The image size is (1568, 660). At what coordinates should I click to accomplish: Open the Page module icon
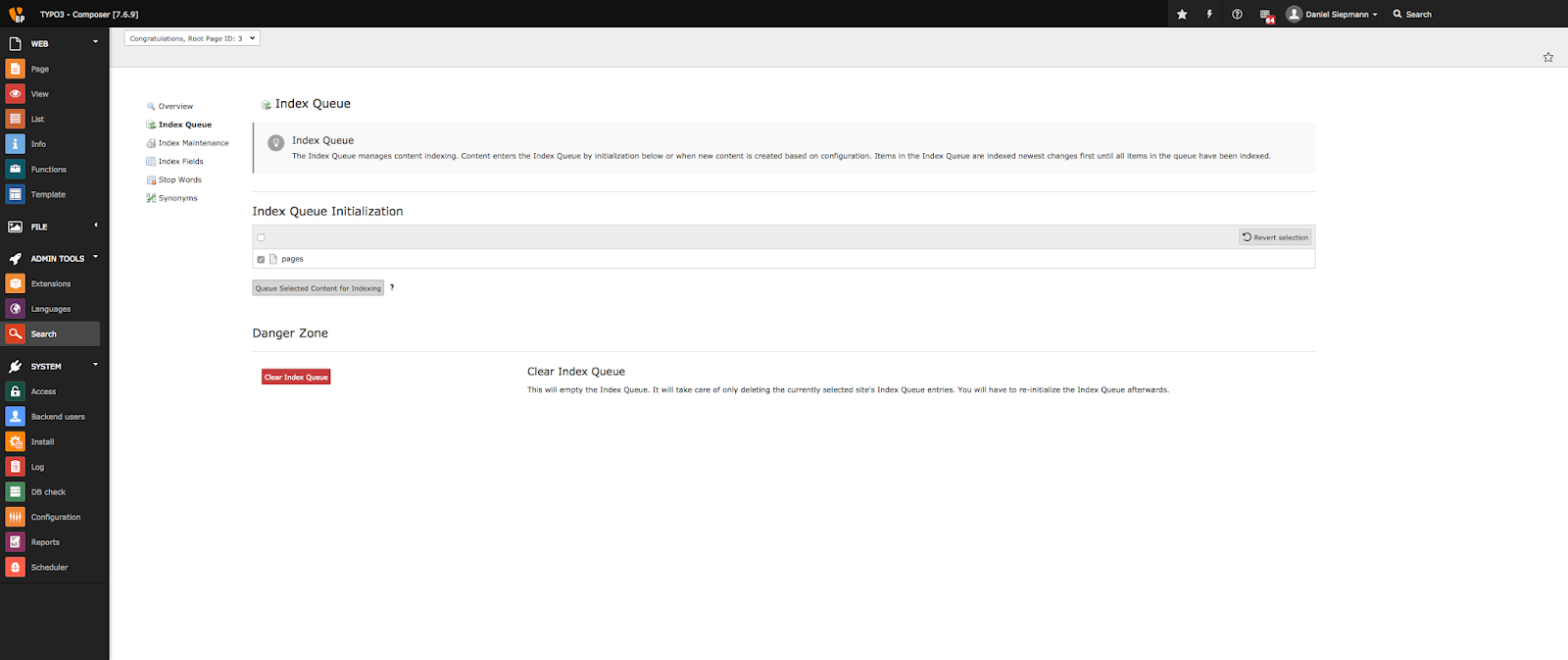click(15, 69)
